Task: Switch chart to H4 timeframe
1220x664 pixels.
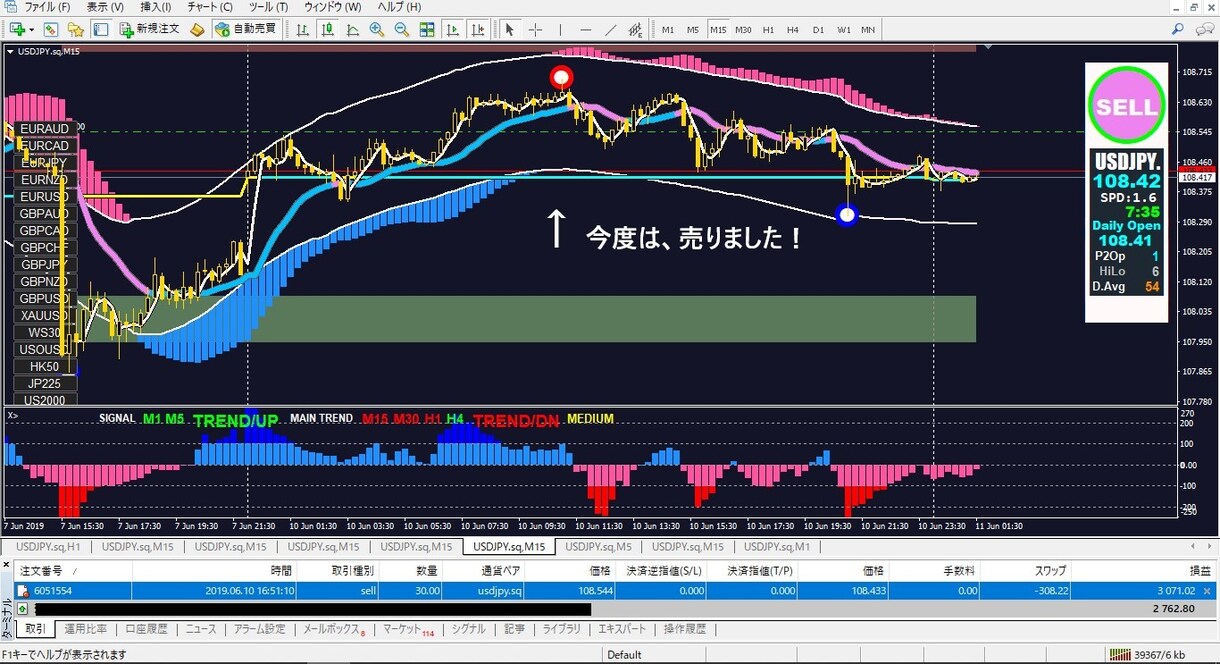Action: 793,29
